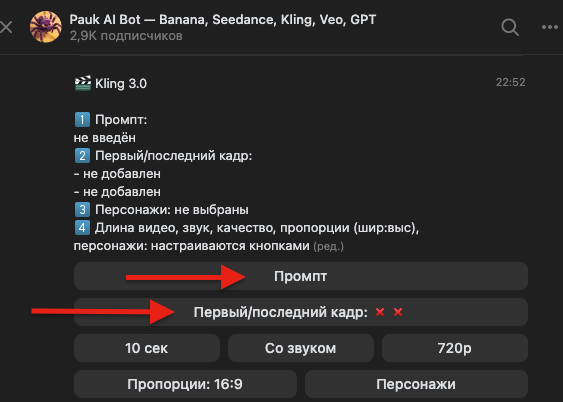Open the Персонажи character selection button
This screenshot has width=563, height=402.
click(x=416, y=384)
